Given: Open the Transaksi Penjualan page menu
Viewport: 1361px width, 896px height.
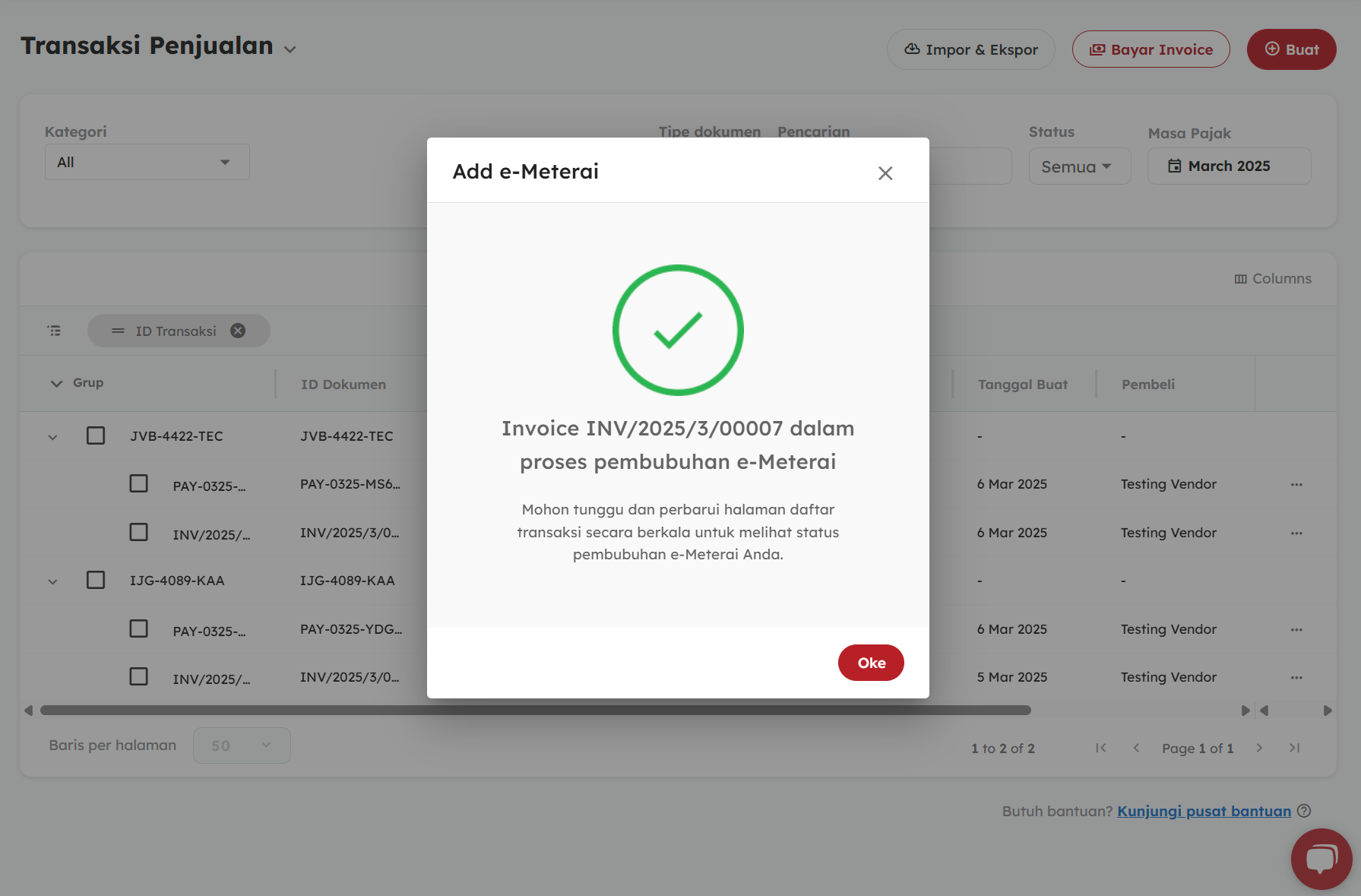Looking at the screenshot, I should point(290,49).
